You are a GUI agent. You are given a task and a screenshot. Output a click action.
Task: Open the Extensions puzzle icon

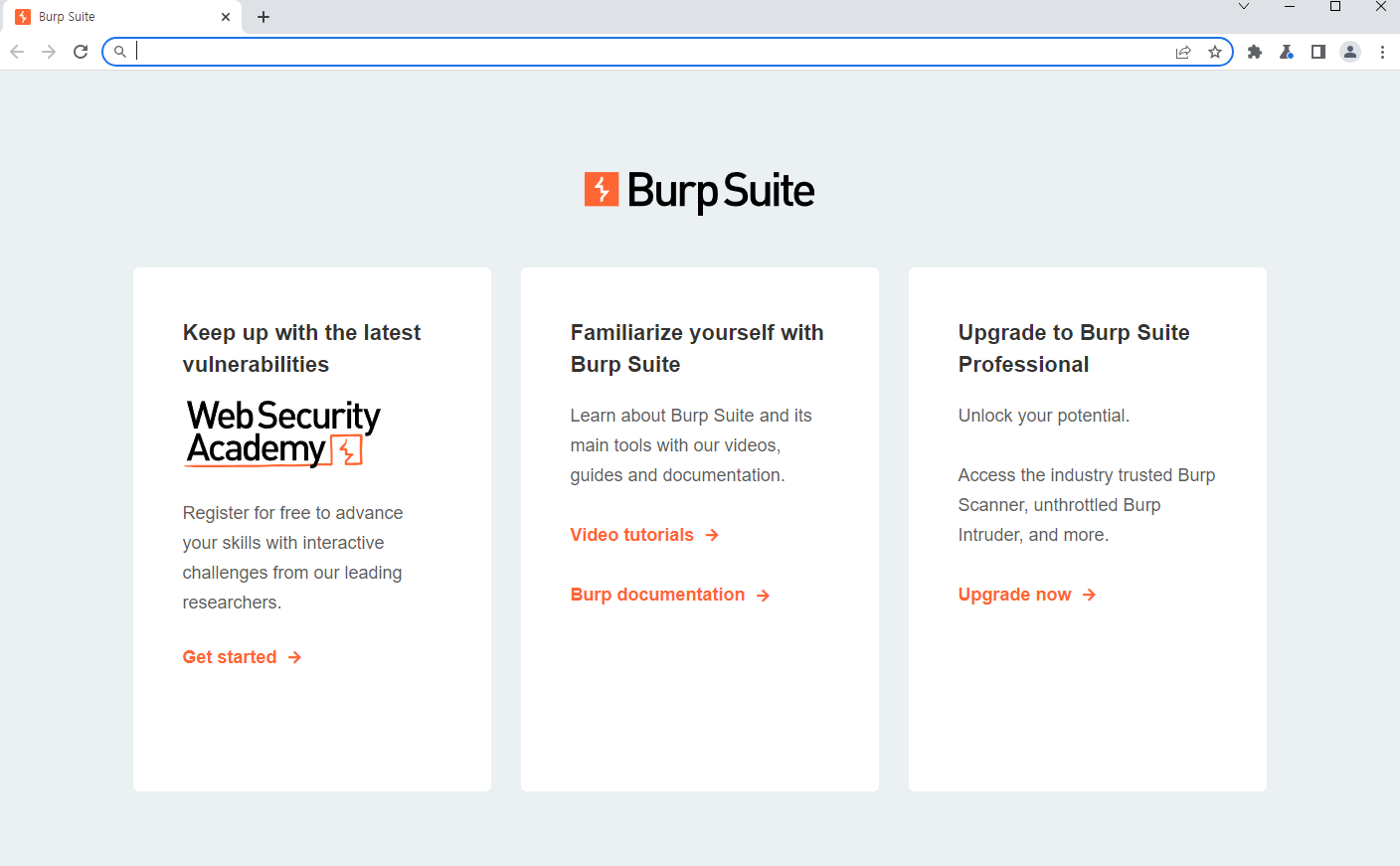tap(1255, 52)
